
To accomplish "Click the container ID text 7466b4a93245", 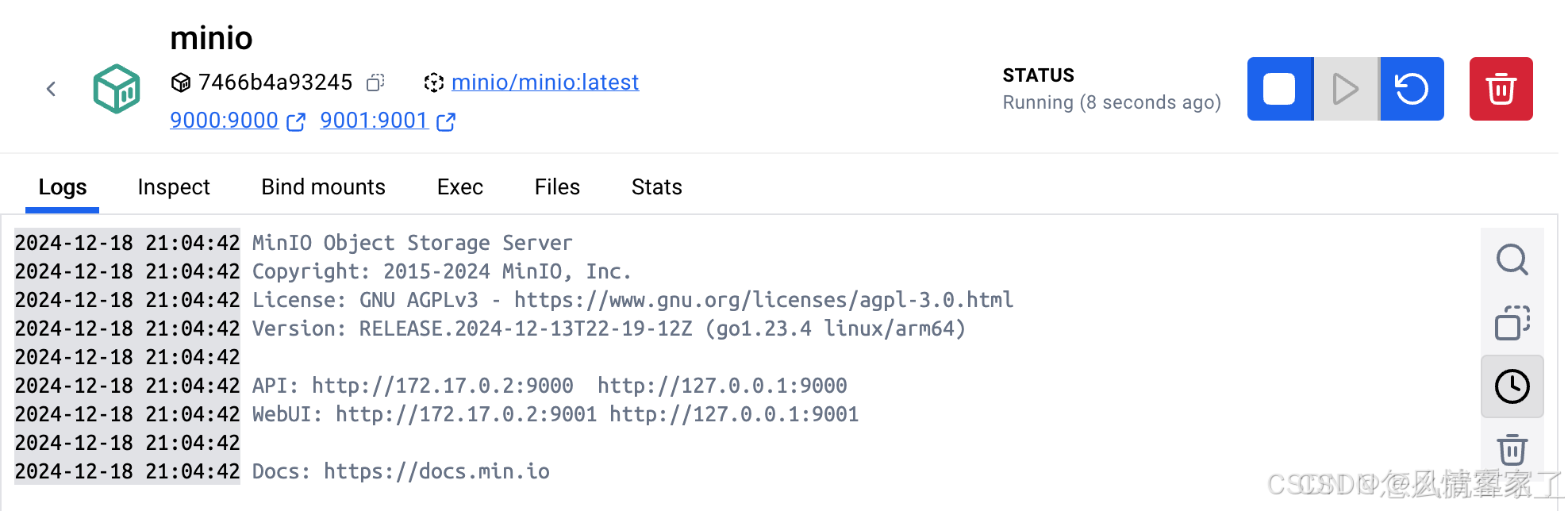I will coord(275,83).
